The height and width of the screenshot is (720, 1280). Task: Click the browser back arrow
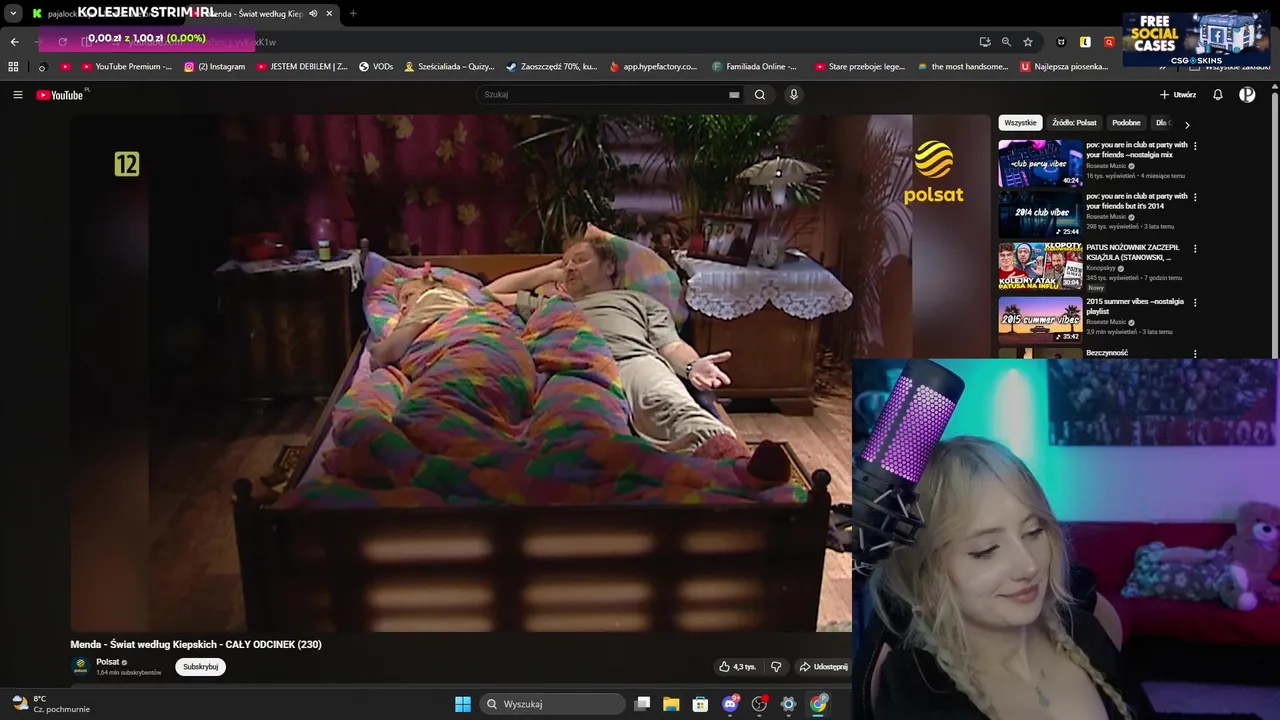tap(14, 42)
